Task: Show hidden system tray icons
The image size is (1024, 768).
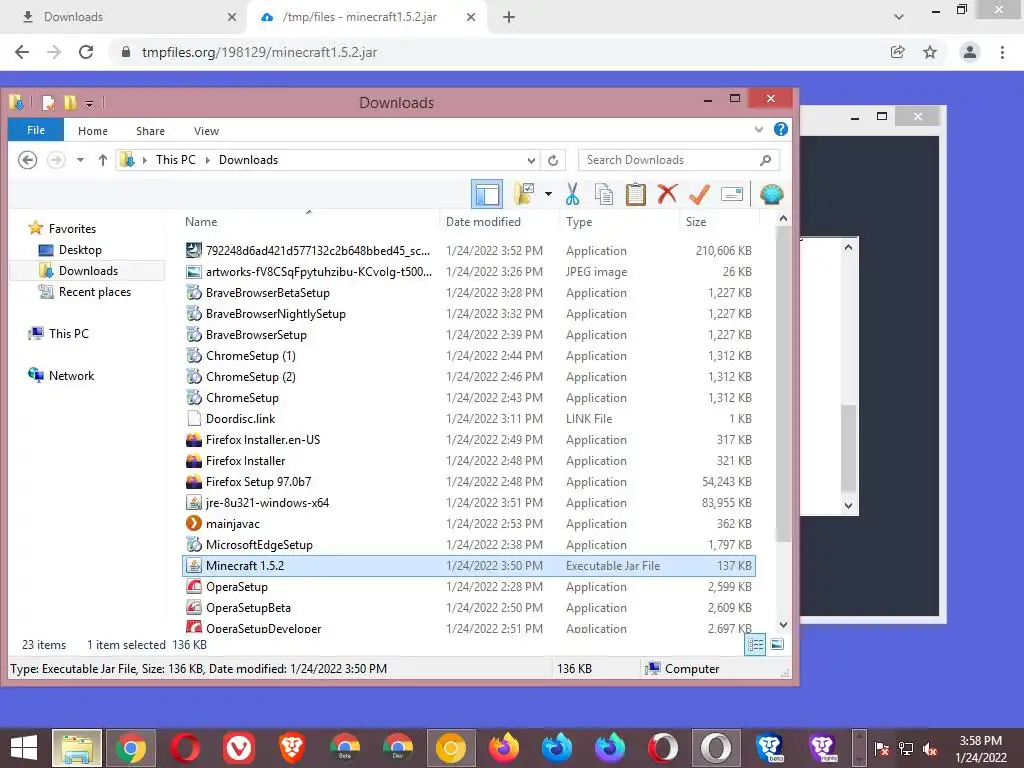Action: click(859, 748)
